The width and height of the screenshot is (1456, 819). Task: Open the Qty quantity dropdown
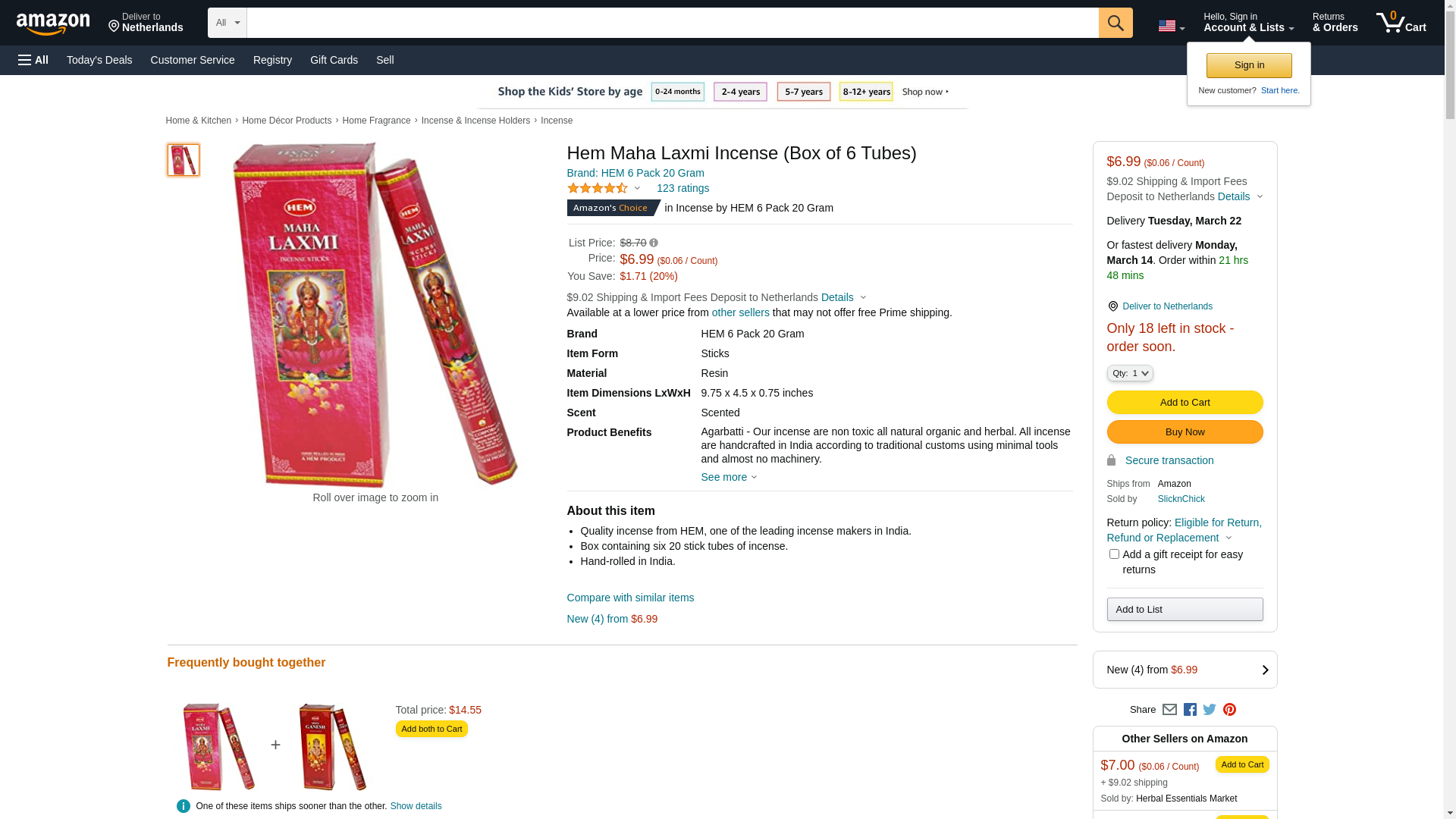1130,373
